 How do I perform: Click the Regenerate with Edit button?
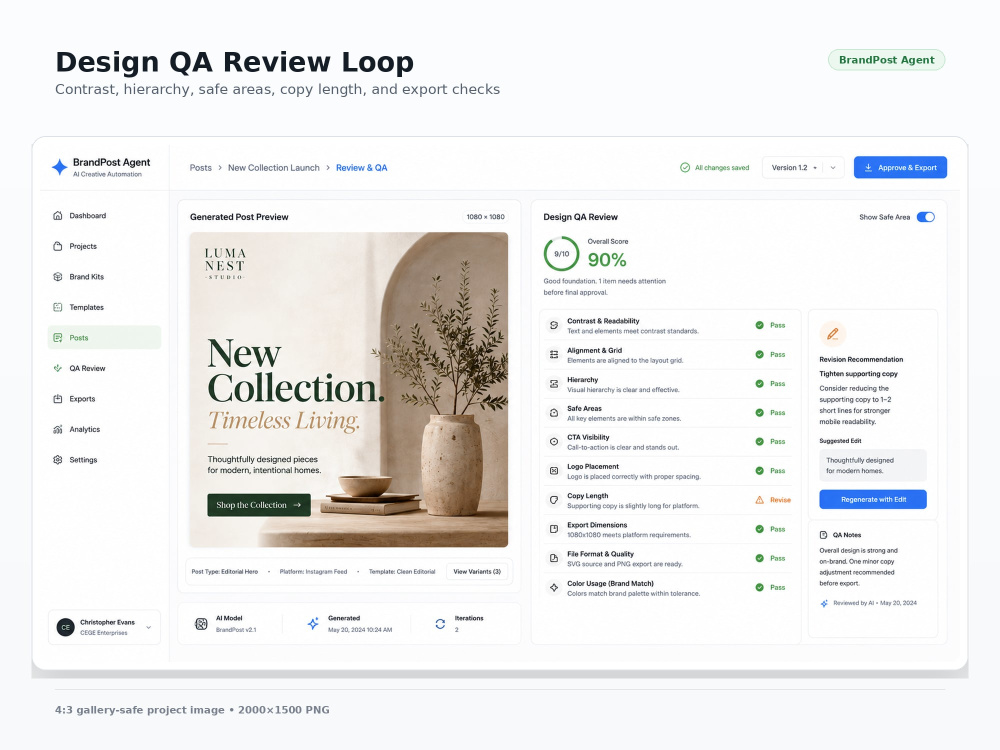pyautogui.click(x=873, y=499)
